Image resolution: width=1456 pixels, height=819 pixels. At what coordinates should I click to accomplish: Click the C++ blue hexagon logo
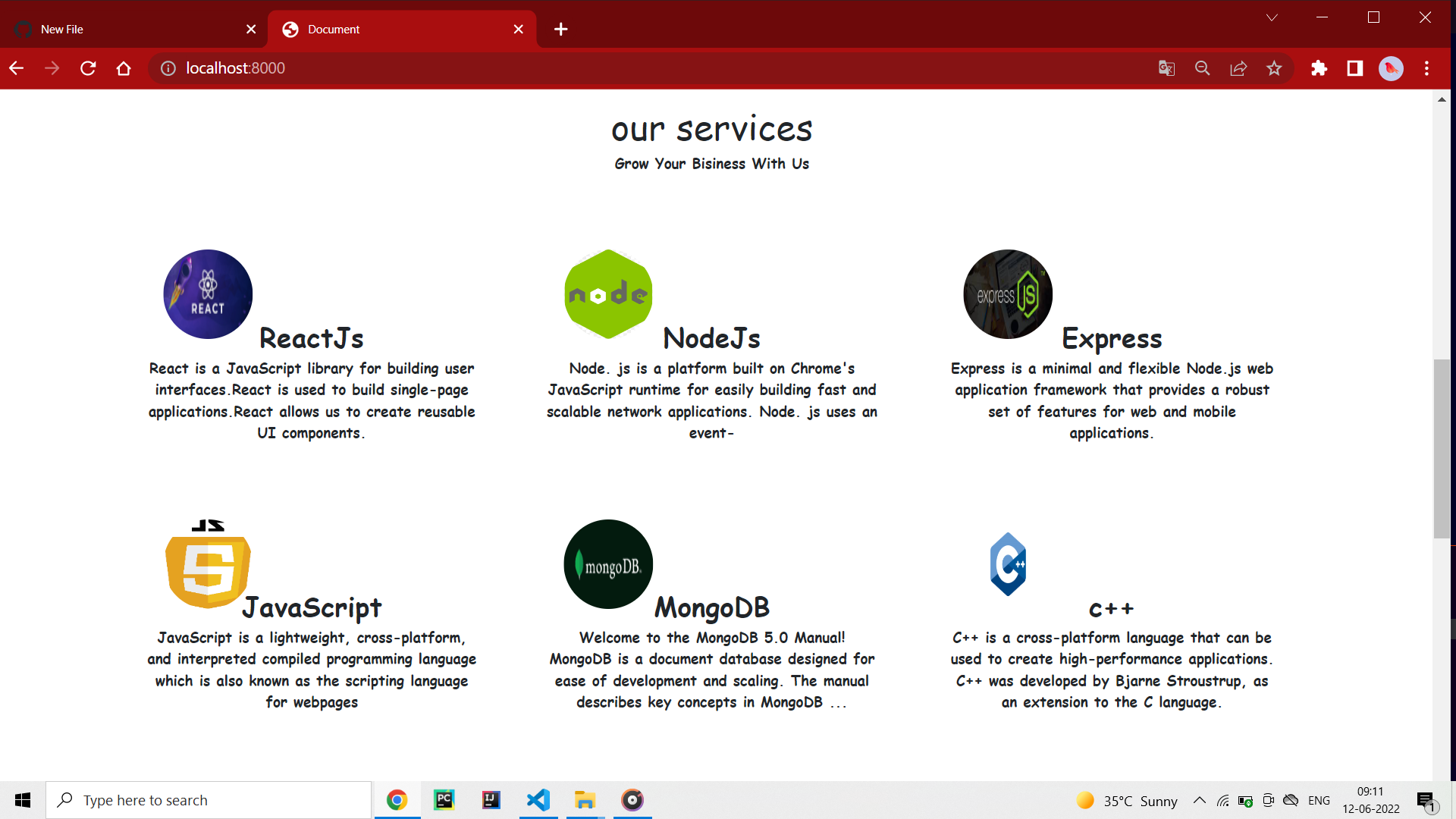[x=1008, y=564]
